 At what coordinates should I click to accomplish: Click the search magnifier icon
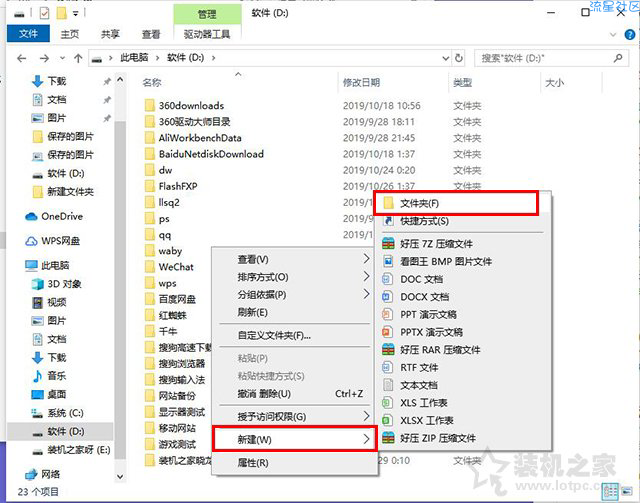(618, 58)
